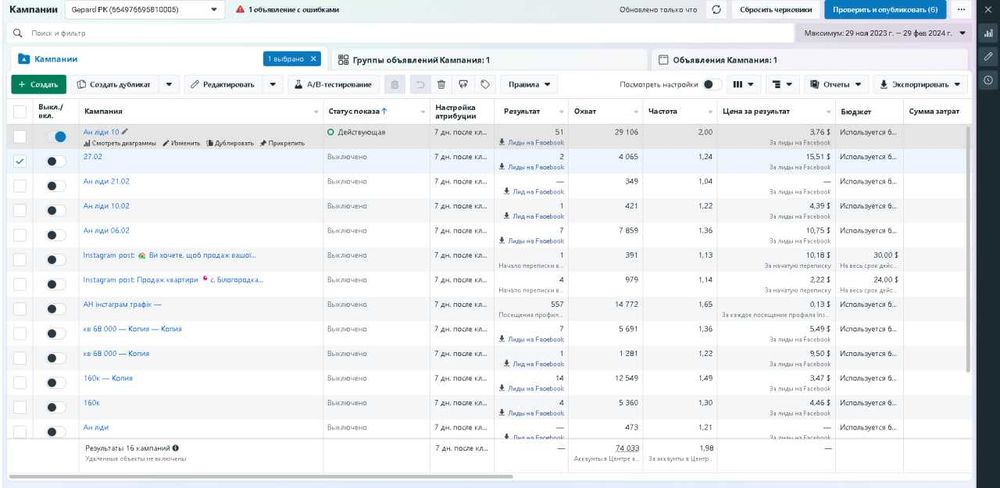The width and height of the screenshot is (1000, 488).
Task: Open the three-dots more options menu
Action: tap(961, 10)
